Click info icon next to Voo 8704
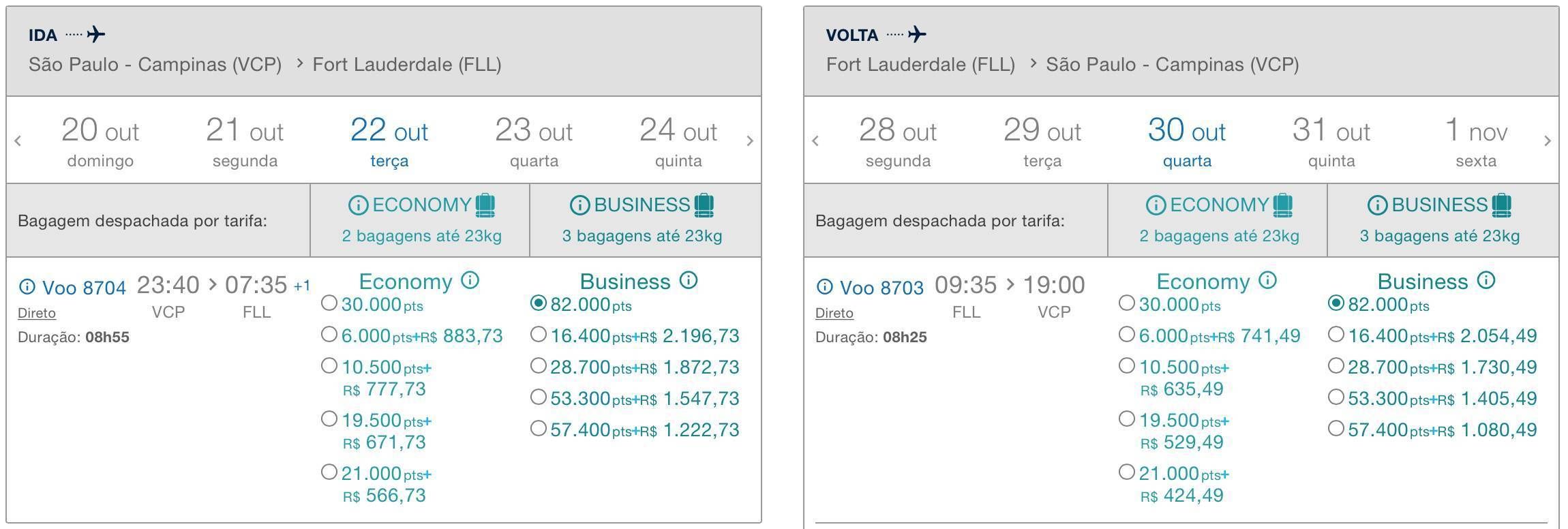The width and height of the screenshot is (1568, 529). tap(27, 287)
